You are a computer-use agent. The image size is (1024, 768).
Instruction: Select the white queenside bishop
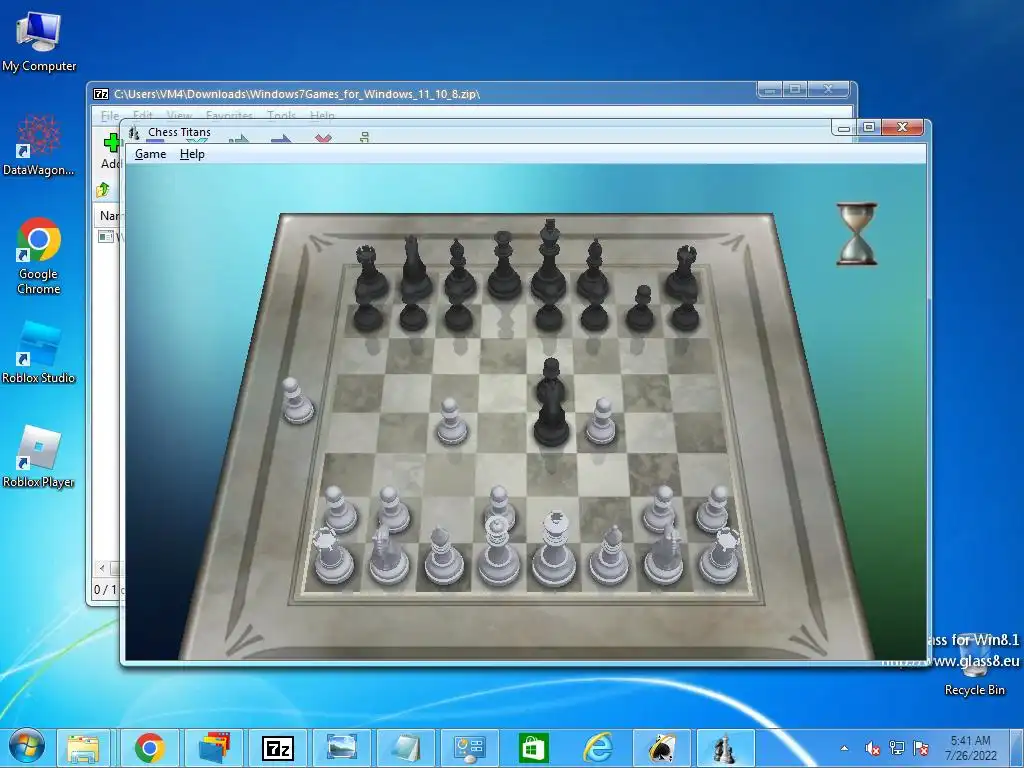tap(443, 557)
